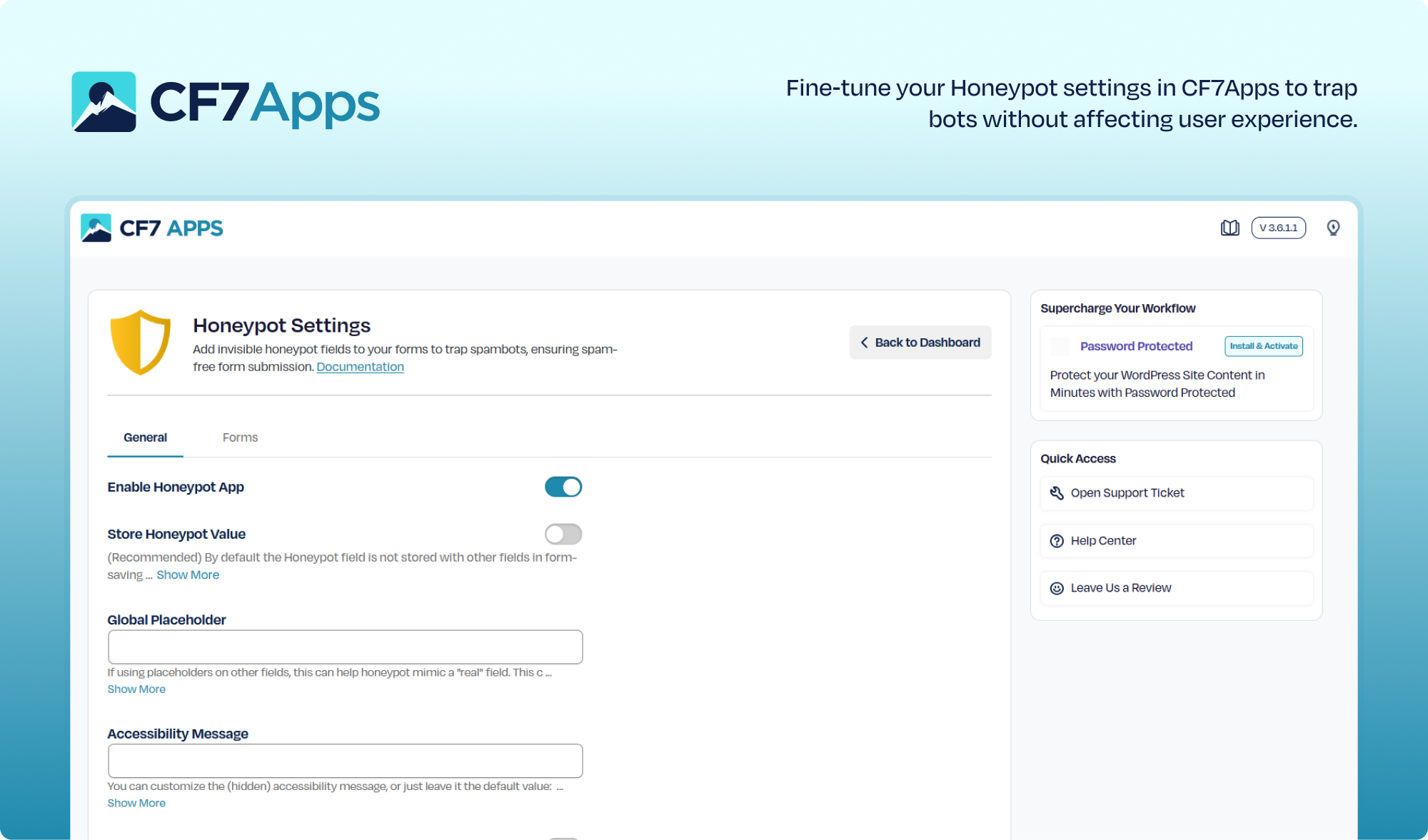Click the Global Placeholder label
The width and height of the screenshot is (1428, 840).
click(166, 620)
